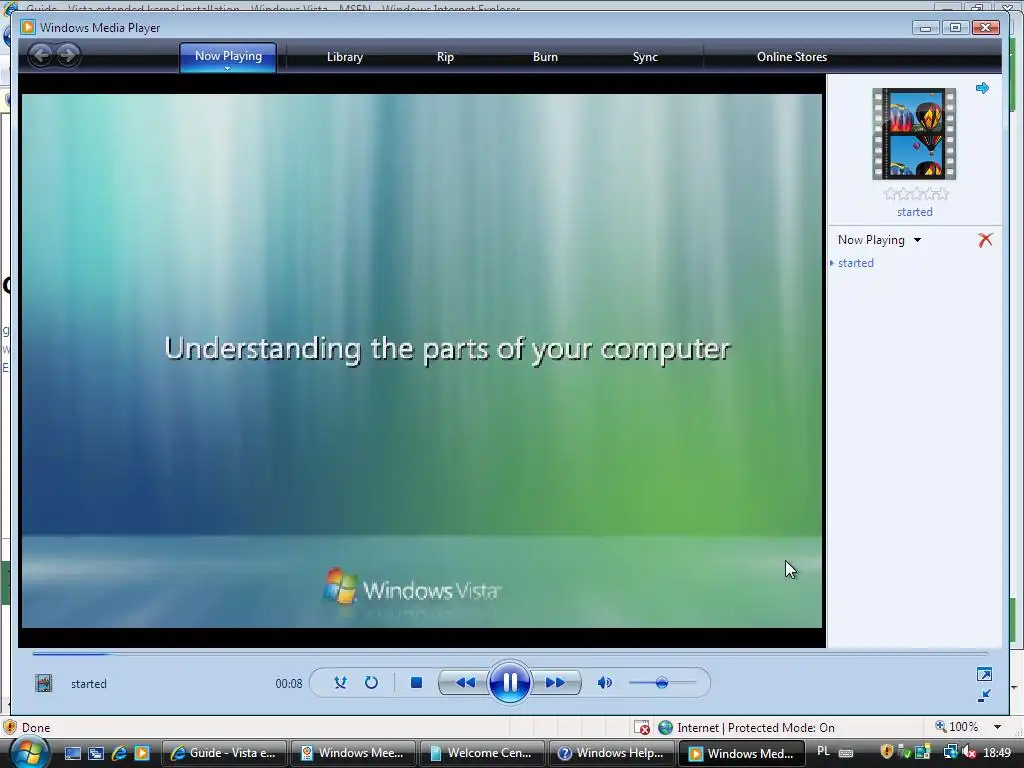Switch to Windows Meeting Space taskbar button
Screen dimensions: 1024x768
point(353,753)
